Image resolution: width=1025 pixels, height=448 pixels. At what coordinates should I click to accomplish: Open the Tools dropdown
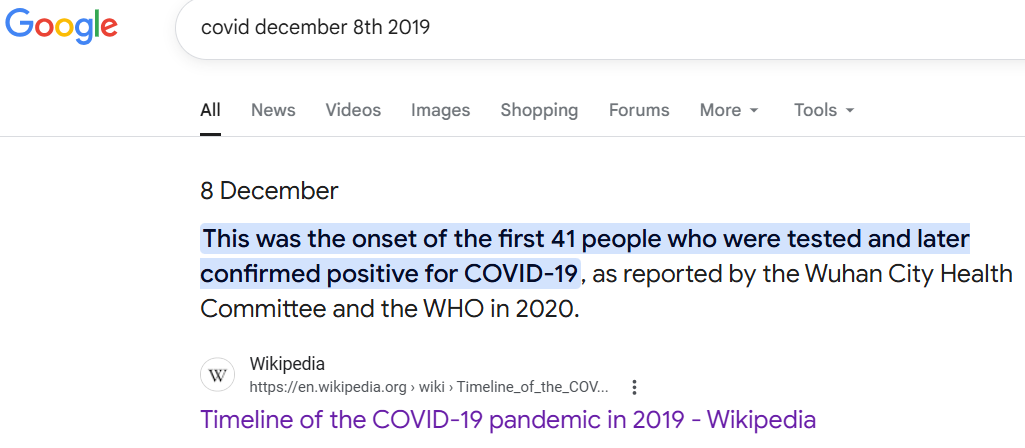[824, 110]
